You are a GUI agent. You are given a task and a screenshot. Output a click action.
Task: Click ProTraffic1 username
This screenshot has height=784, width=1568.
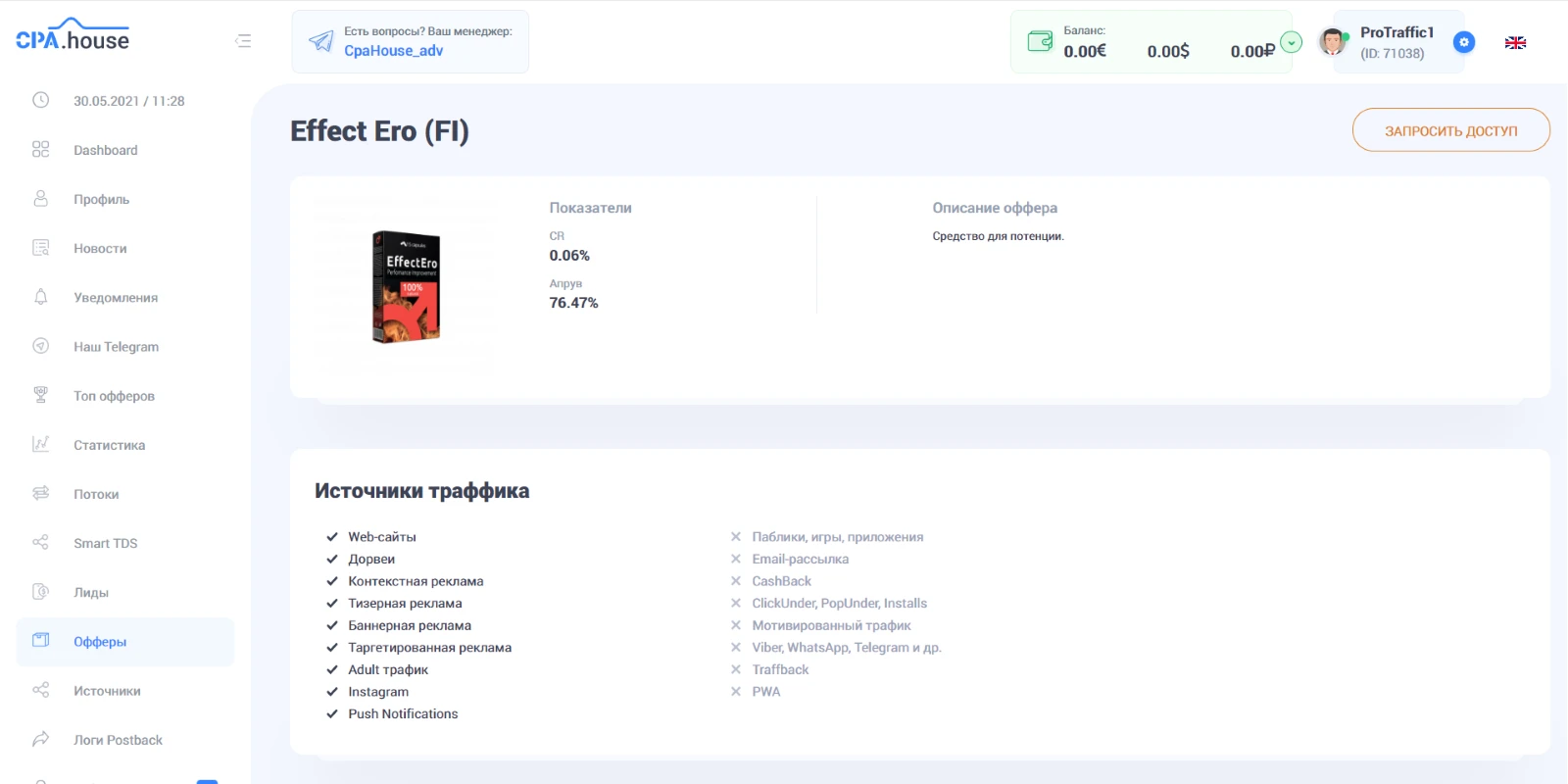tap(1396, 32)
